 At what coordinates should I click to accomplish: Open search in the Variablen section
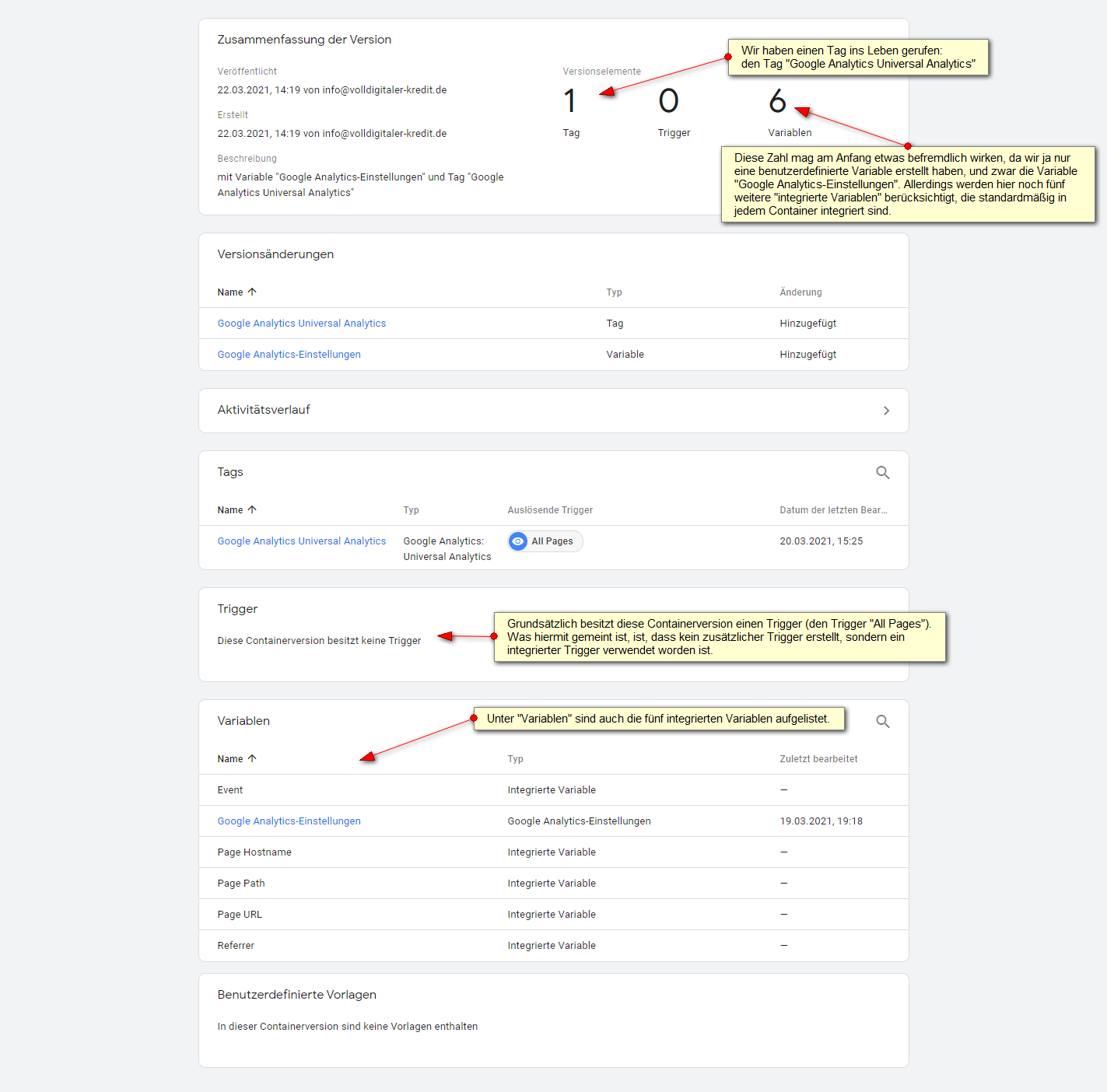click(x=883, y=721)
